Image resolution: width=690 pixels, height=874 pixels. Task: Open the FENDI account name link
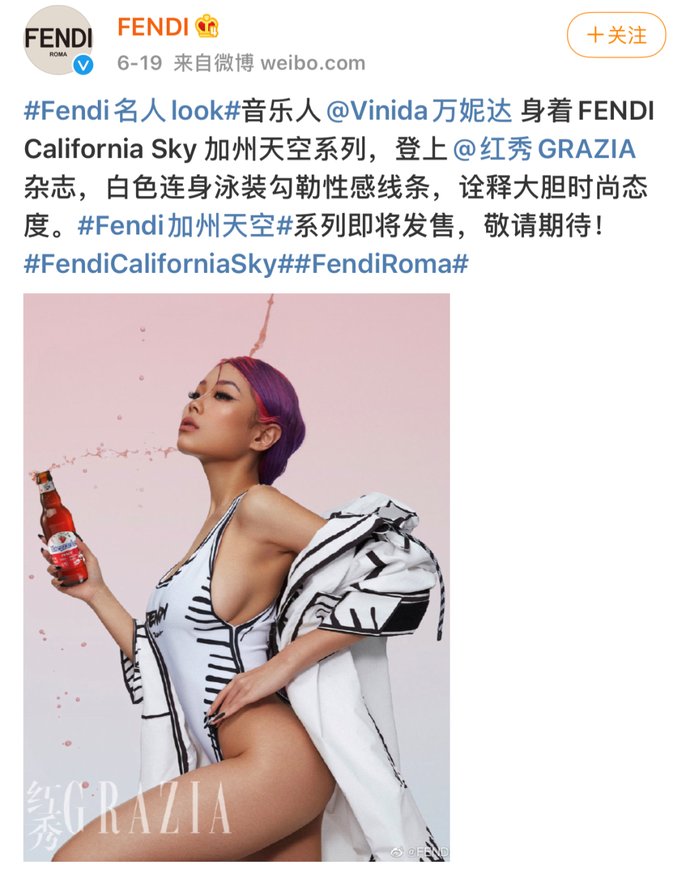click(x=153, y=27)
